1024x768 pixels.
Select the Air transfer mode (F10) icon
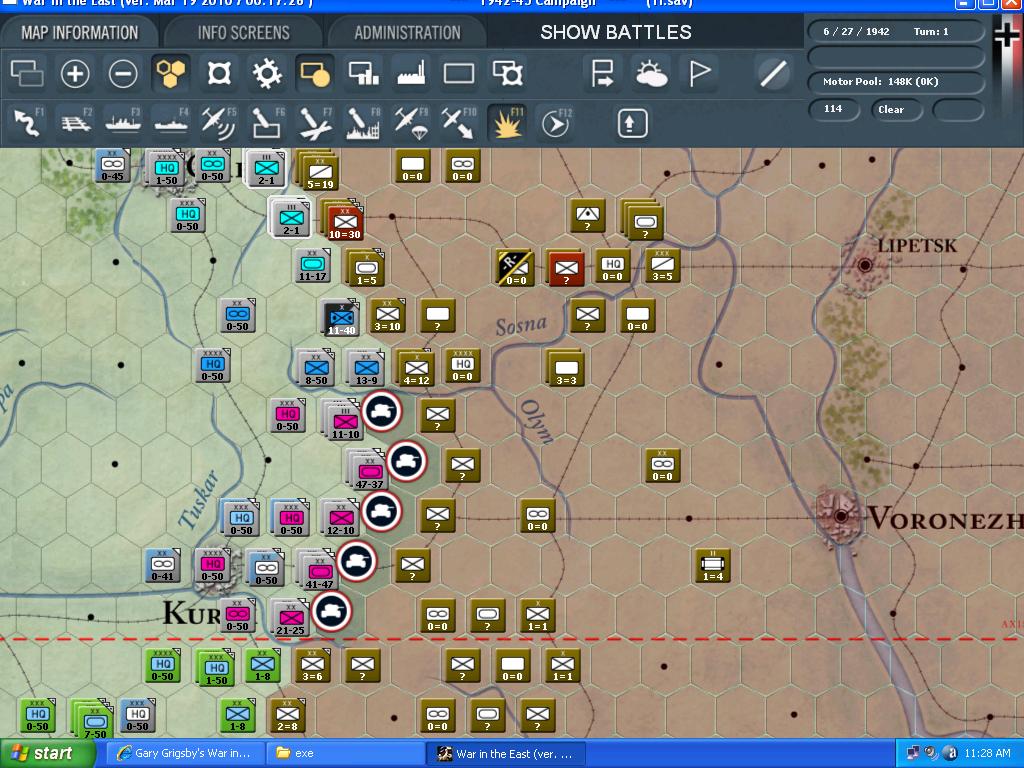(459, 123)
